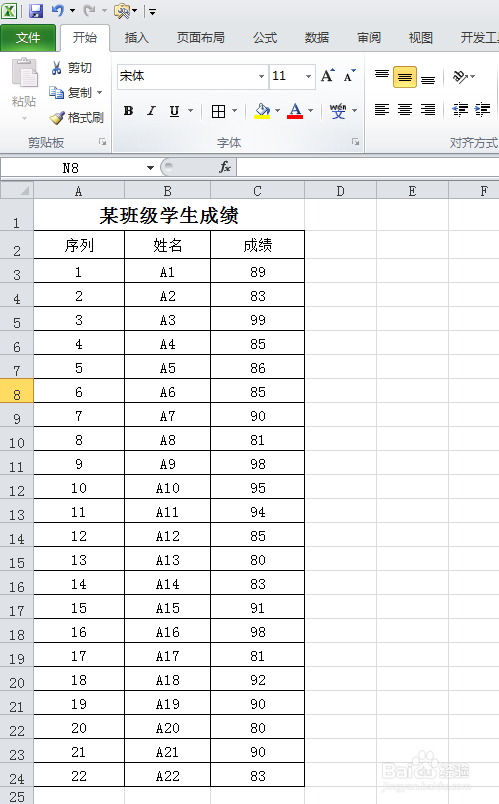Click the phonetic guide wén icon
499x804 pixels.
click(x=337, y=111)
